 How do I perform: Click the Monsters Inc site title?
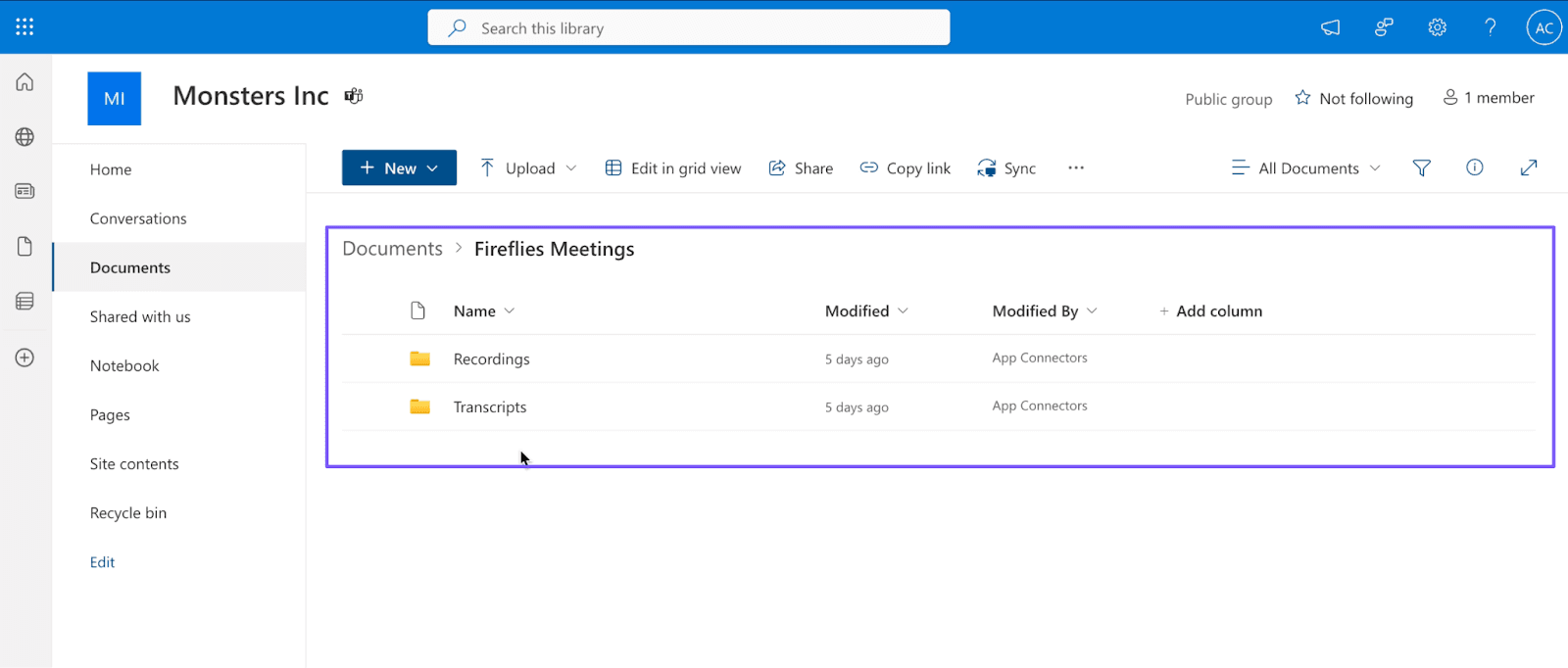pyautogui.click(x=251, y=96)
